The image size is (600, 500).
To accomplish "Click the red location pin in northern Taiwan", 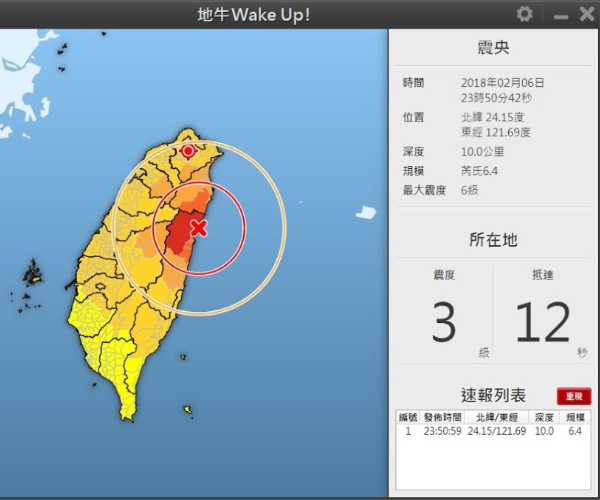I will (188, 151).
